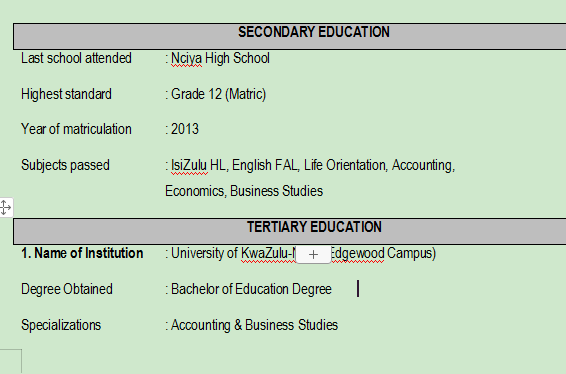
Task: Click the plus insert column control
Action: (x=313, y=255)
